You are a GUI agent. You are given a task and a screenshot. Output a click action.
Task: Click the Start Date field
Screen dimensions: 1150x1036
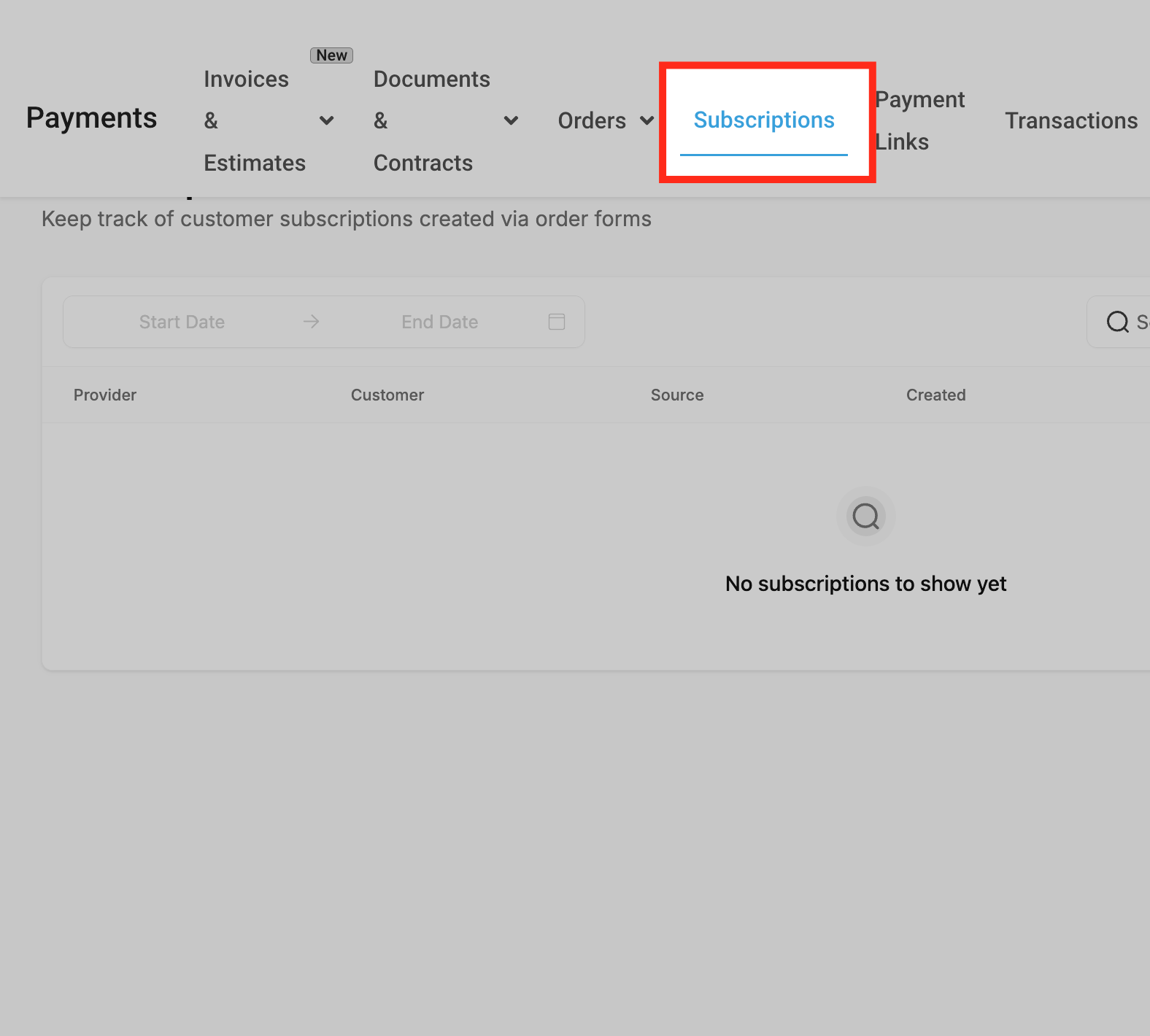click(182, 322)
